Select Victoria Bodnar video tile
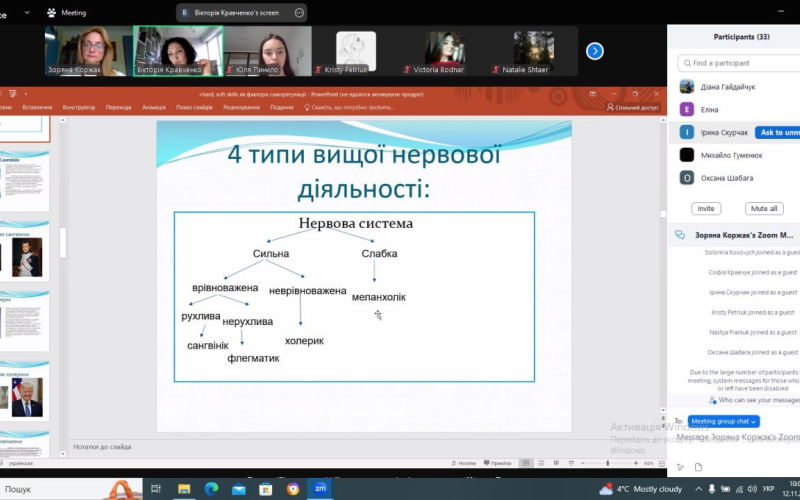The width and height of the screenshot is (800, 500). coord(444,51)
